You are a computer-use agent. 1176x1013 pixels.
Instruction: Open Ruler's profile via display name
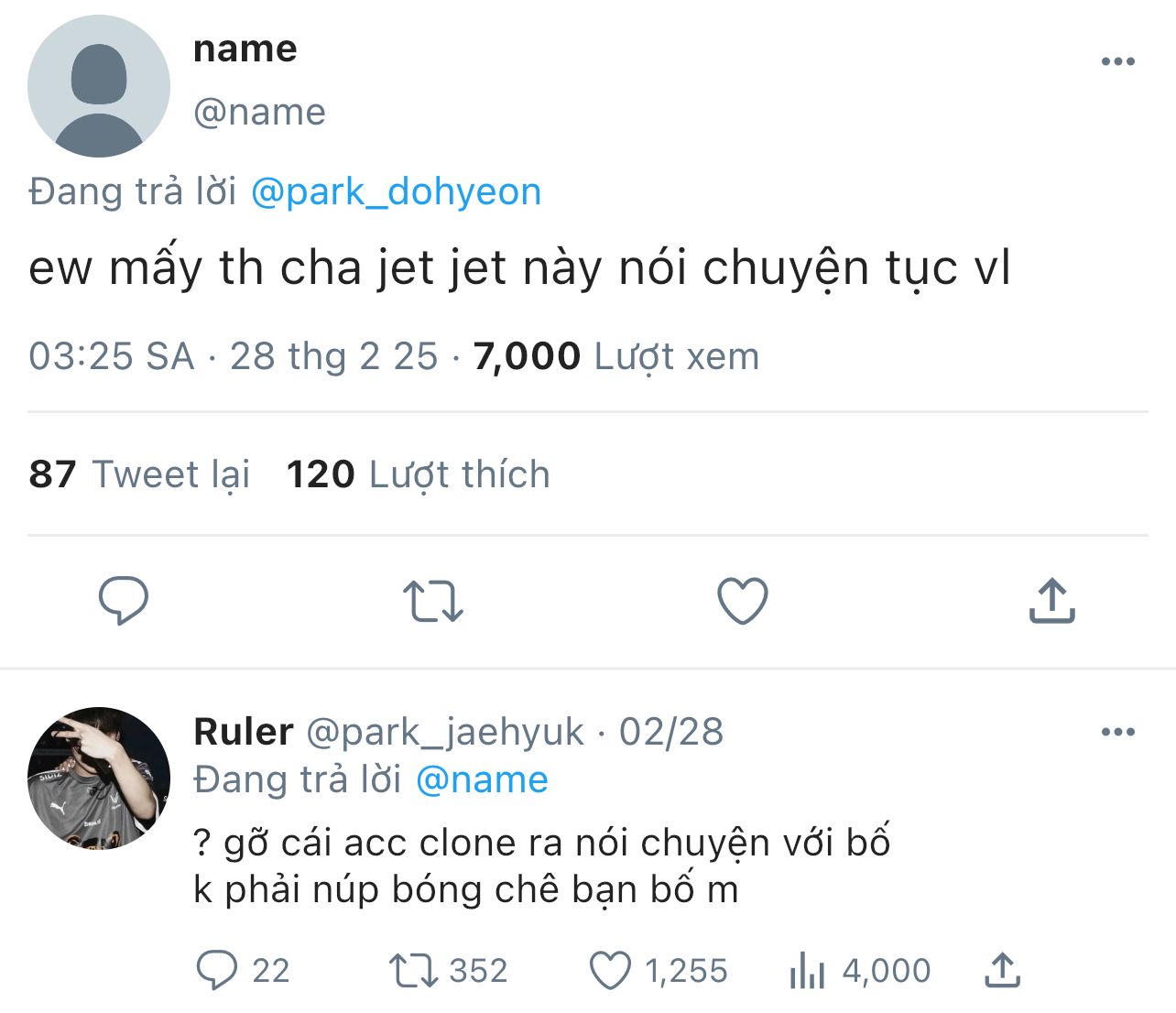point(244,732)
